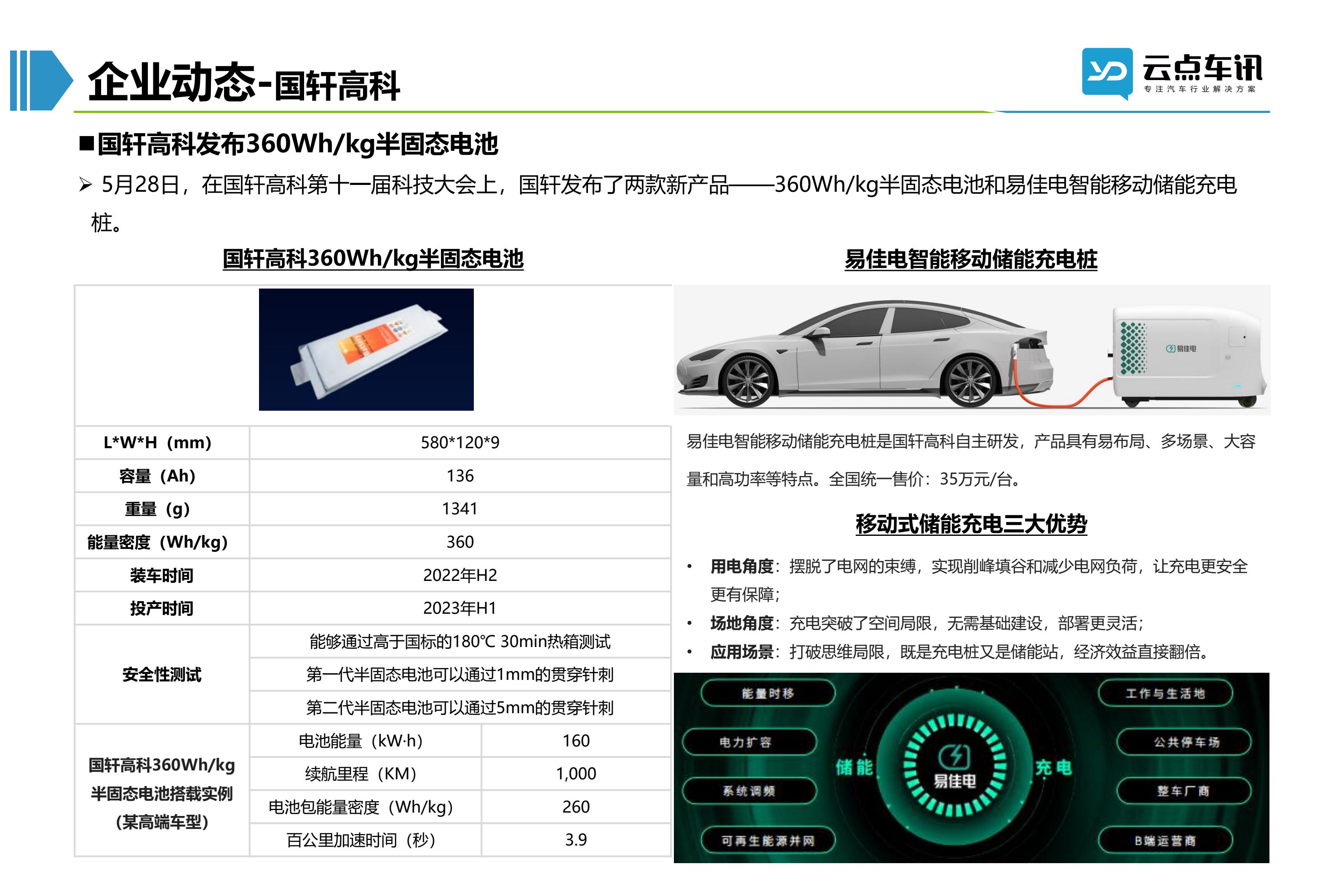
Task: Click the 储能 label in diagram
Action: click(854, 767)
